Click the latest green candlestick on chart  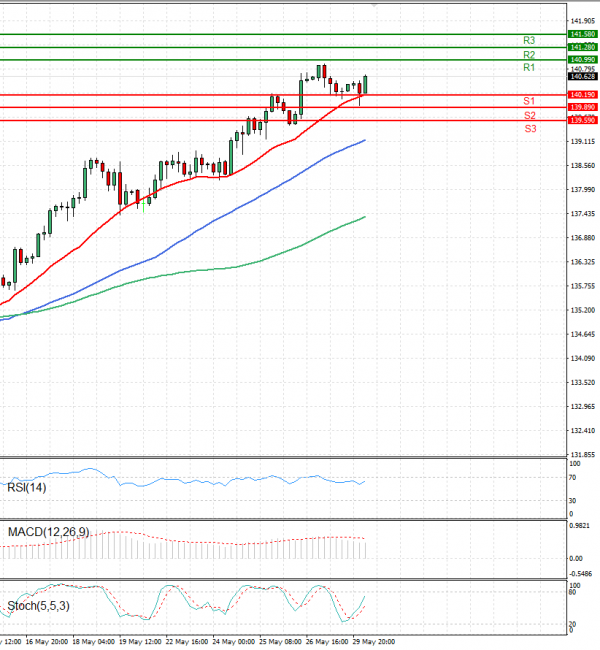[366, 85]
